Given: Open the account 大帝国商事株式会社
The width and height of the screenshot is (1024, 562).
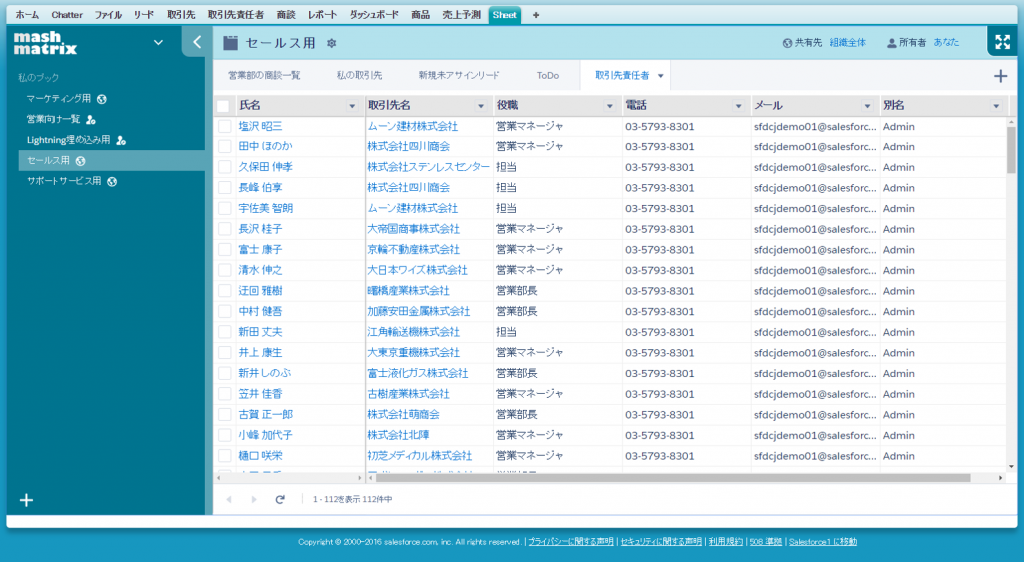Looking at the screenshot, I should [x=413, y=229].
